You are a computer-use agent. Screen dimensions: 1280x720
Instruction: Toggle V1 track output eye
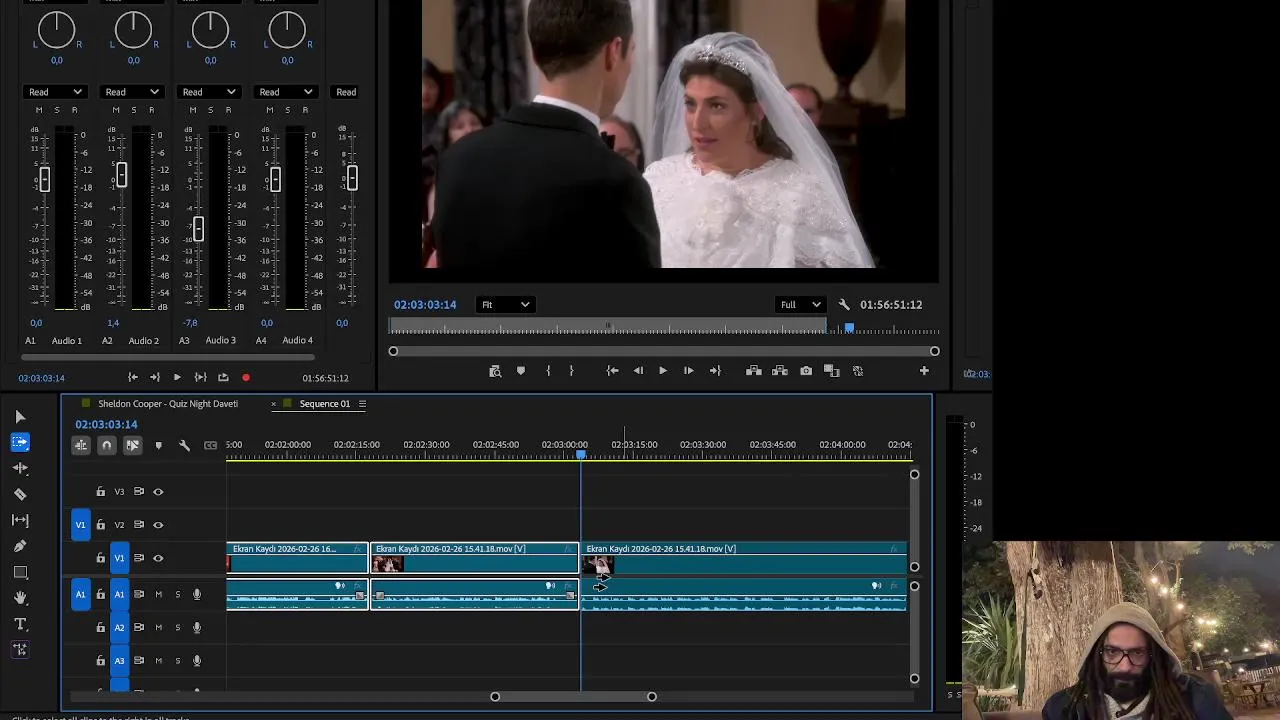point(158,558)
